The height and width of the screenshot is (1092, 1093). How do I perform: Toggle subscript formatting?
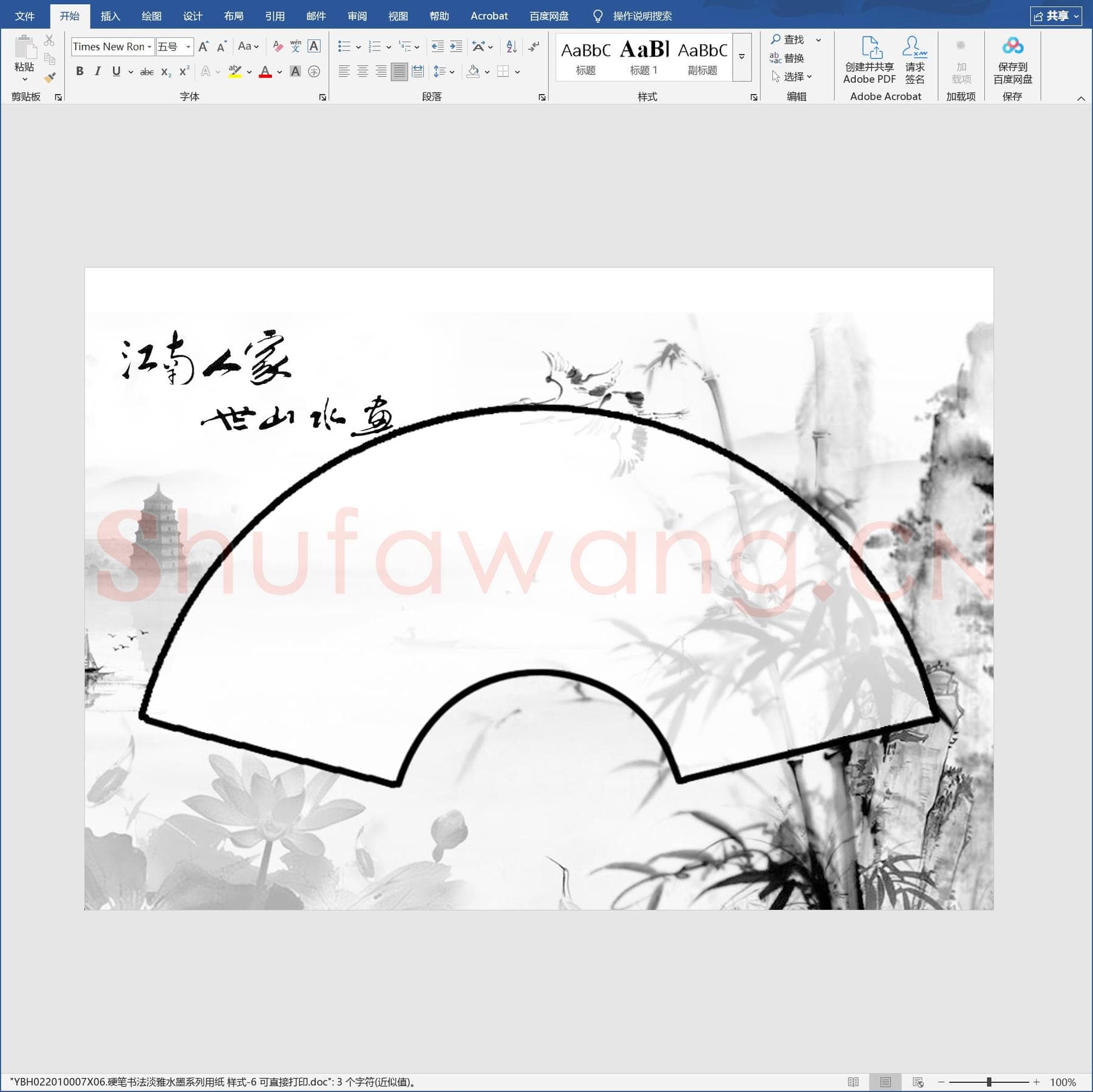(166, 72)
